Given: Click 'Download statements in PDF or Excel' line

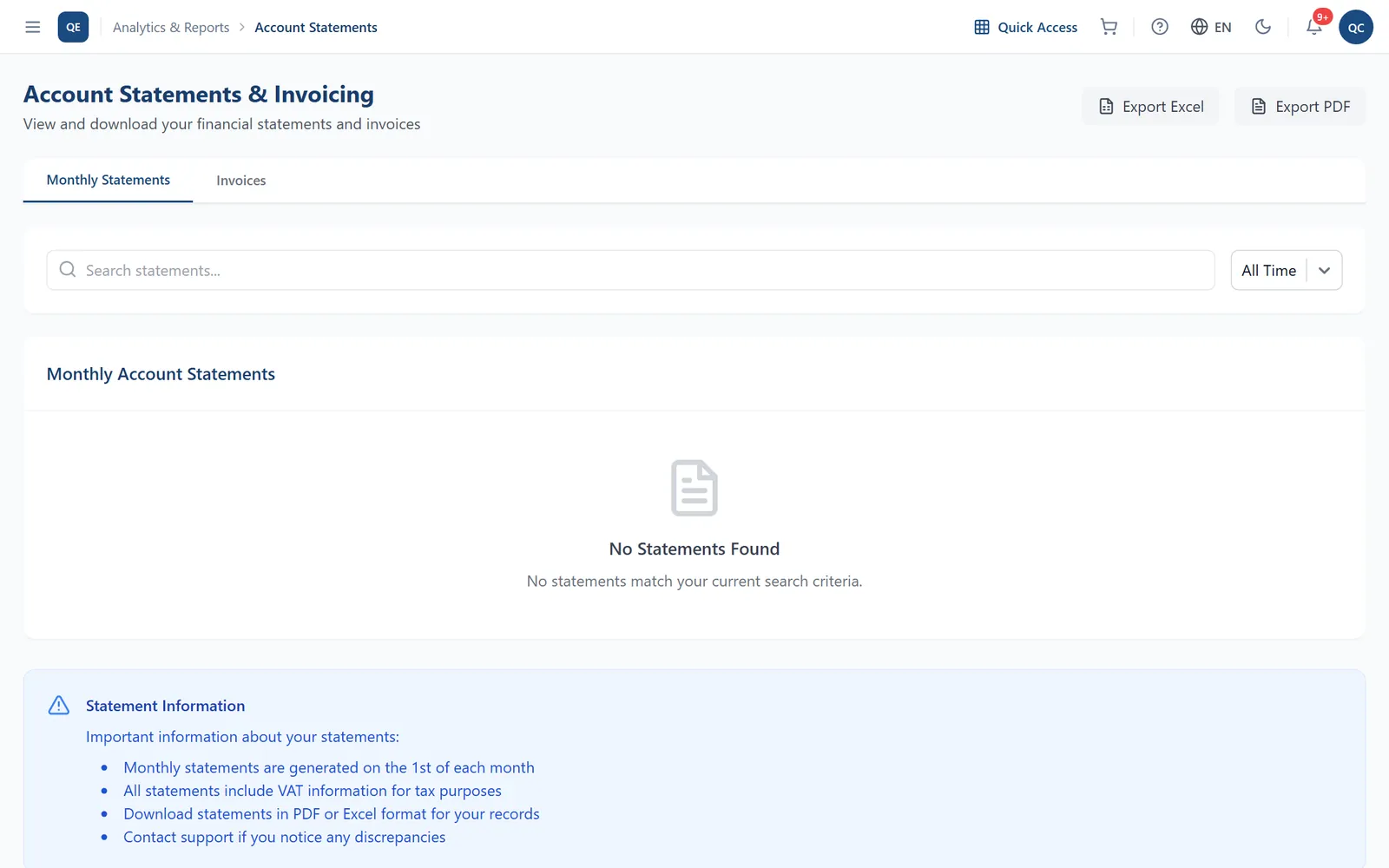Looking at the screenshot, I should point(332,813).
